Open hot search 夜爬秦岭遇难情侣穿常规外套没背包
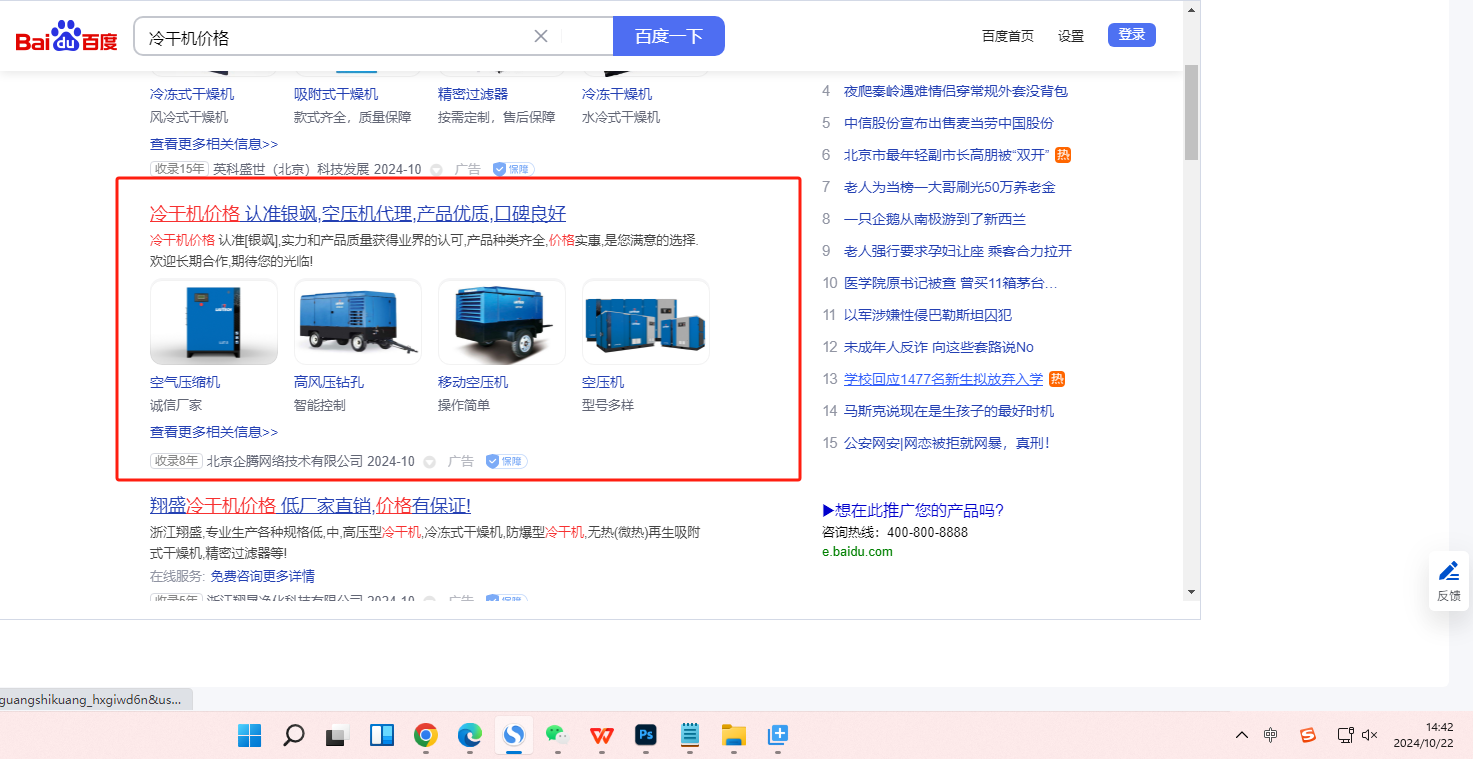1473x759 pixels. coord(956,91)
